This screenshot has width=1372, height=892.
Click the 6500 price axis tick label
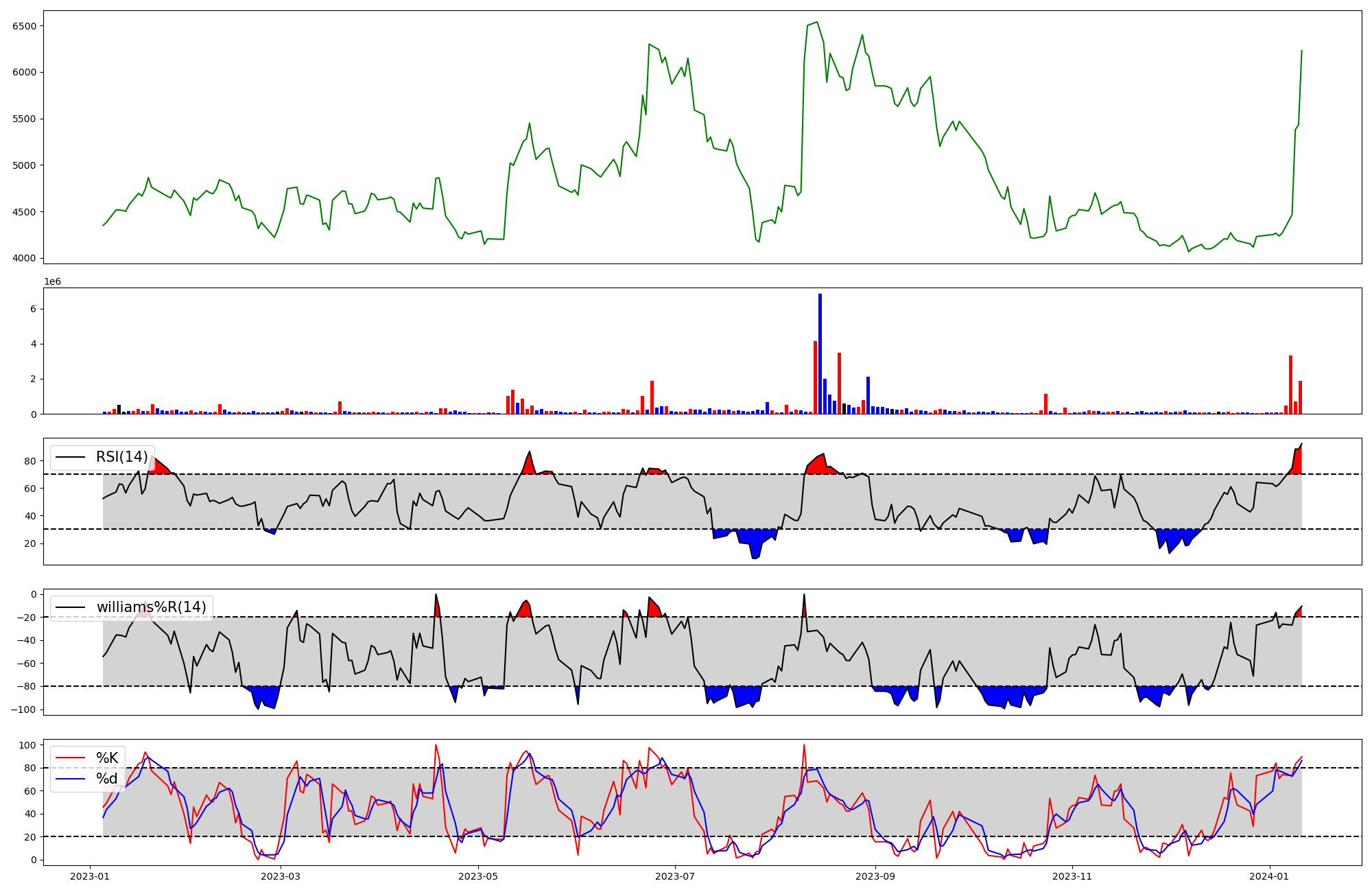(x=25, y=26)
